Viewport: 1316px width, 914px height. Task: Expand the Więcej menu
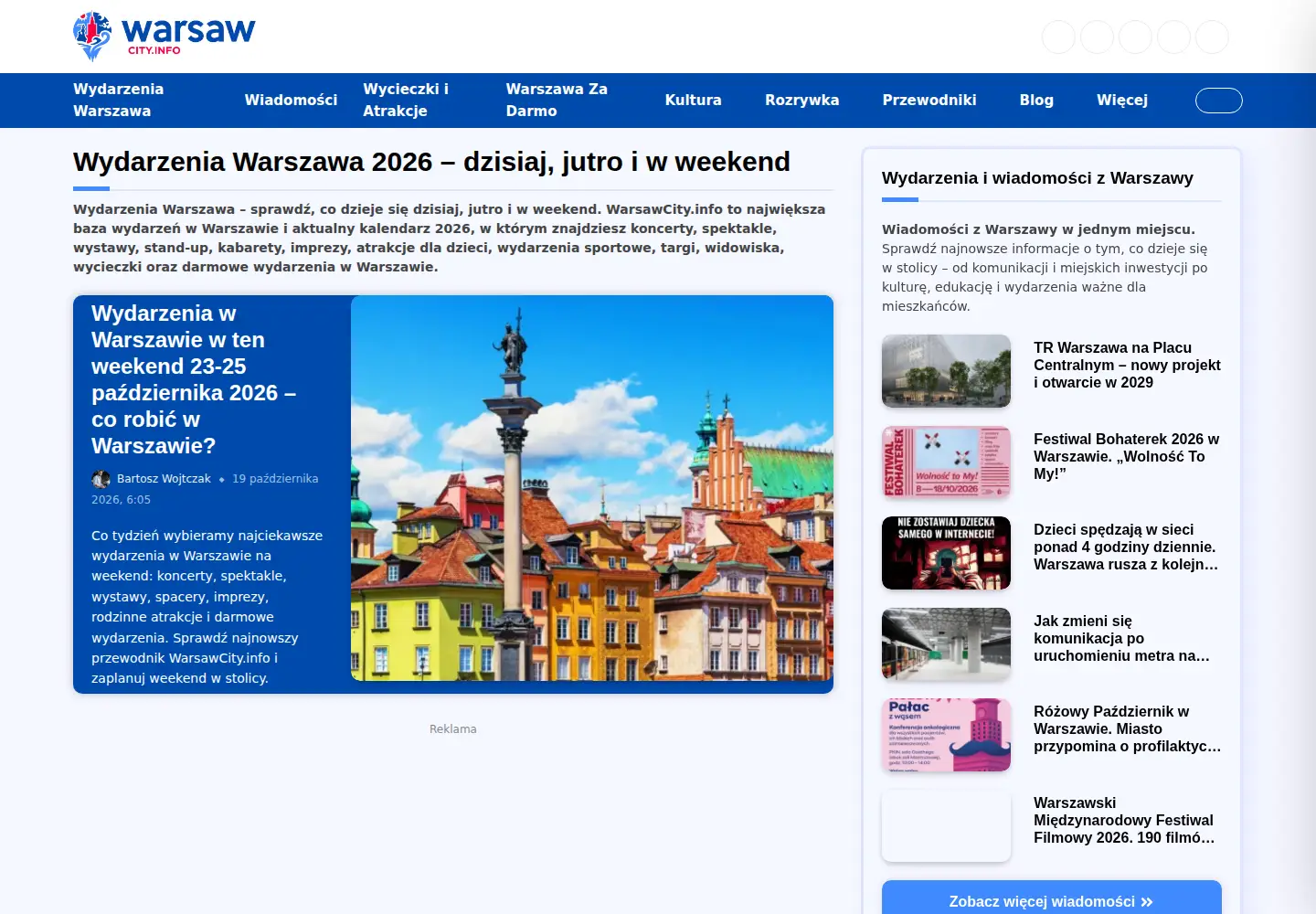point(1122,100)
